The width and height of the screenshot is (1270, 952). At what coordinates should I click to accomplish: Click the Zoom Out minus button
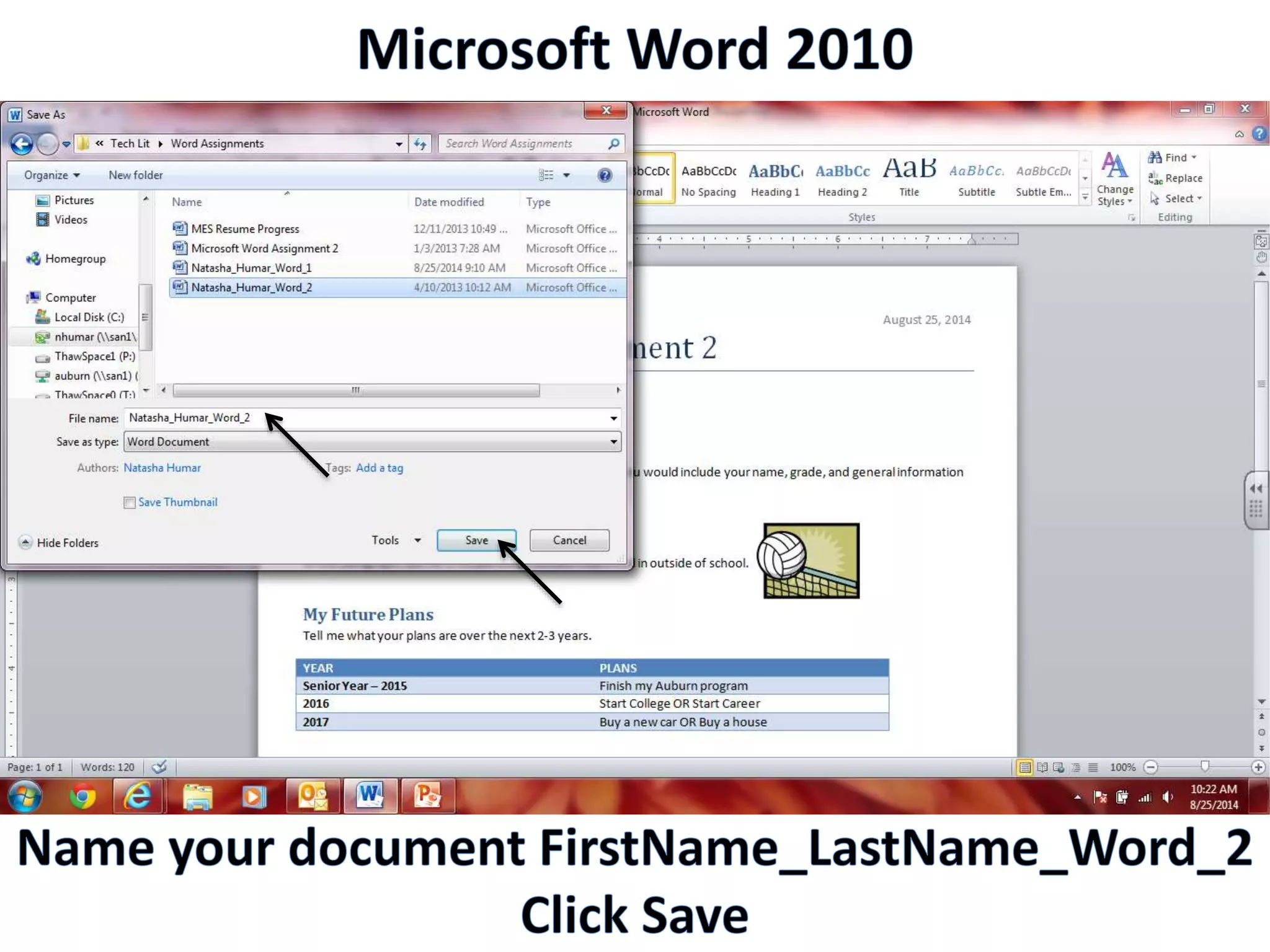pos(1151,767)
